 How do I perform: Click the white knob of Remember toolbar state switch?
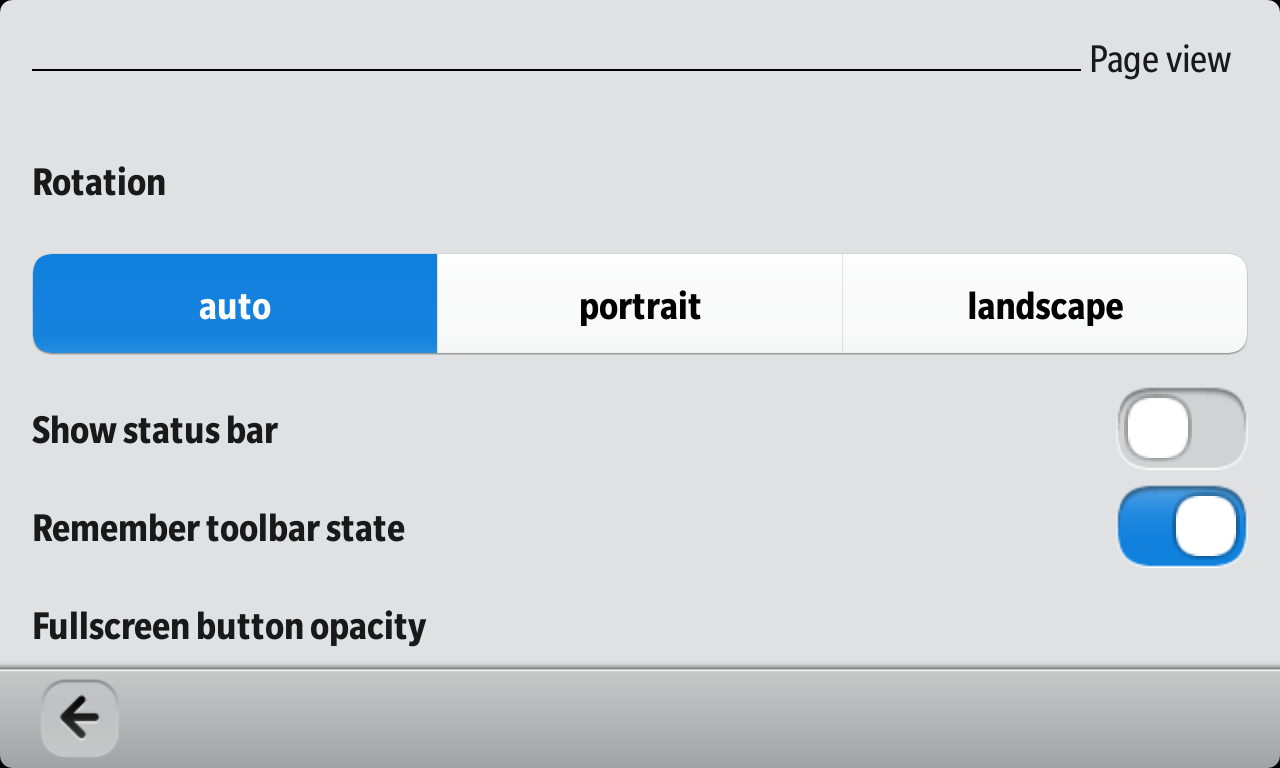(1206, 526)
